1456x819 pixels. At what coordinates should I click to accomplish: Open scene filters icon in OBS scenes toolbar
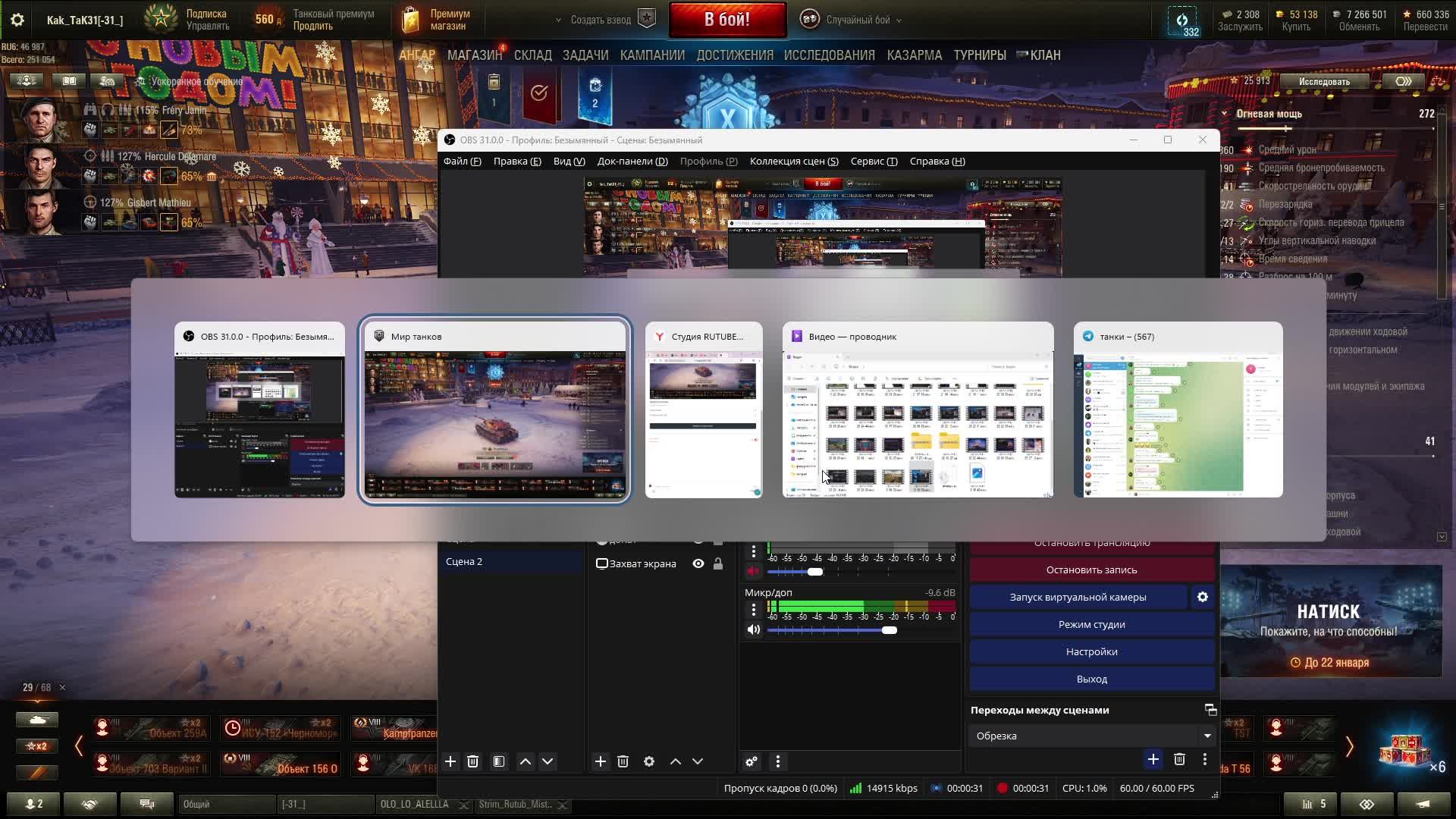(x=499, y=761)
